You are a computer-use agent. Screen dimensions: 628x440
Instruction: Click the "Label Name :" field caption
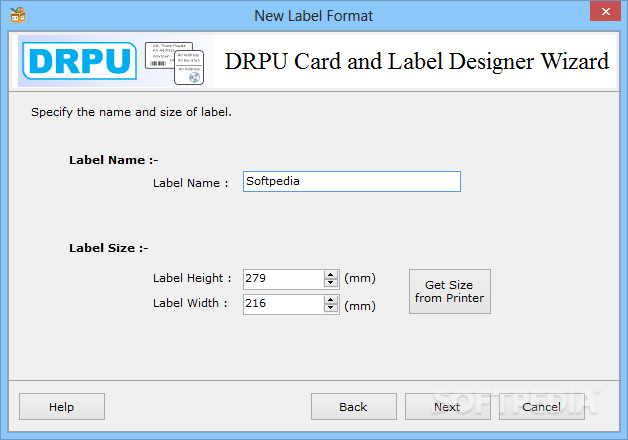click(x=190, y=183)
